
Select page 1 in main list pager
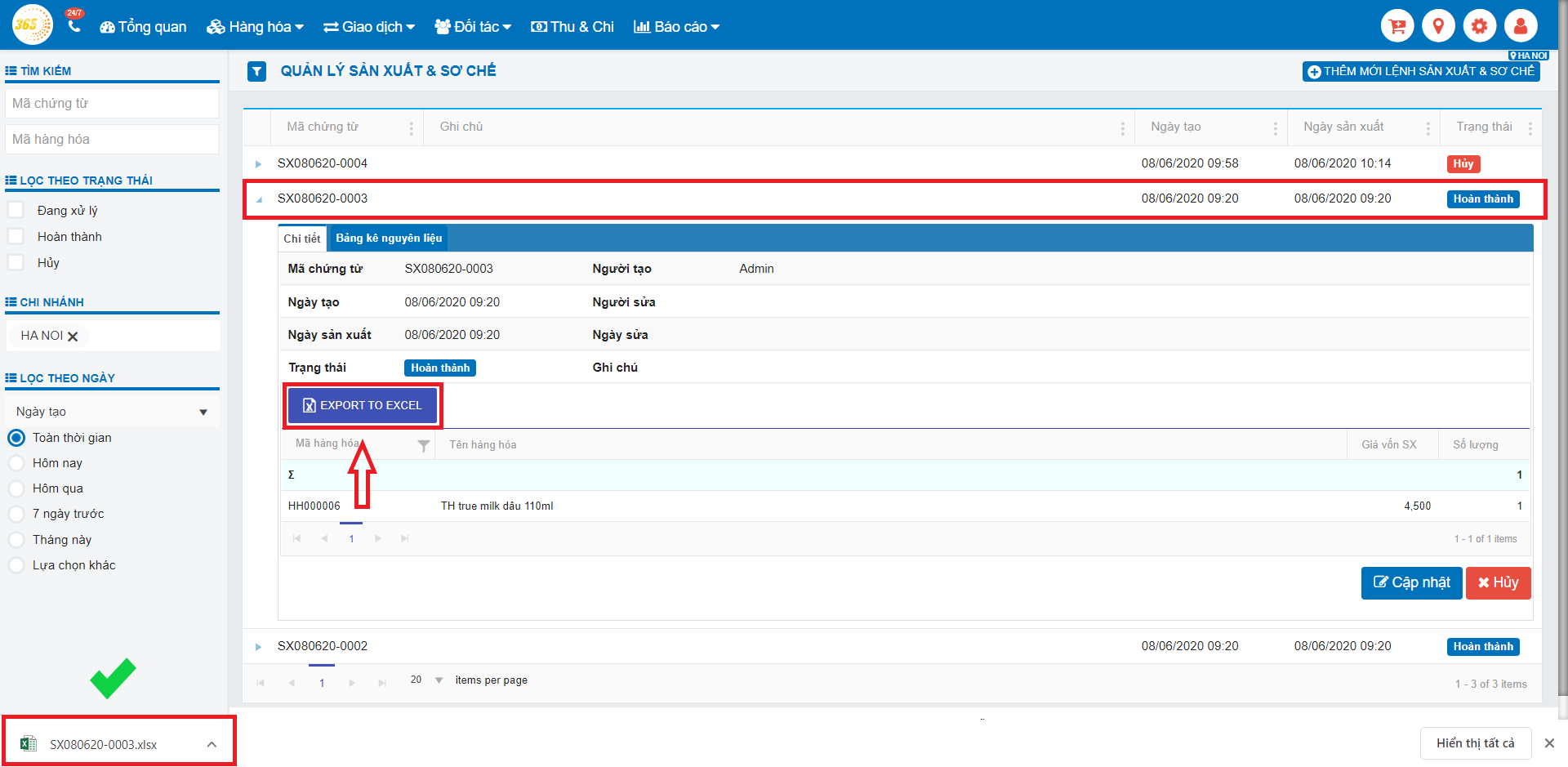pos(322,683)
